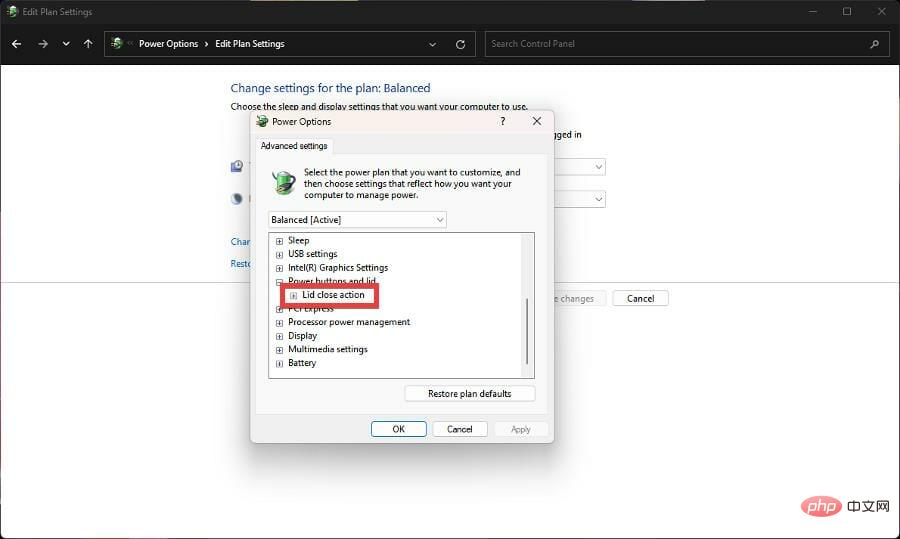
Task: Select Processor power management item
Action: pos(349,322)
